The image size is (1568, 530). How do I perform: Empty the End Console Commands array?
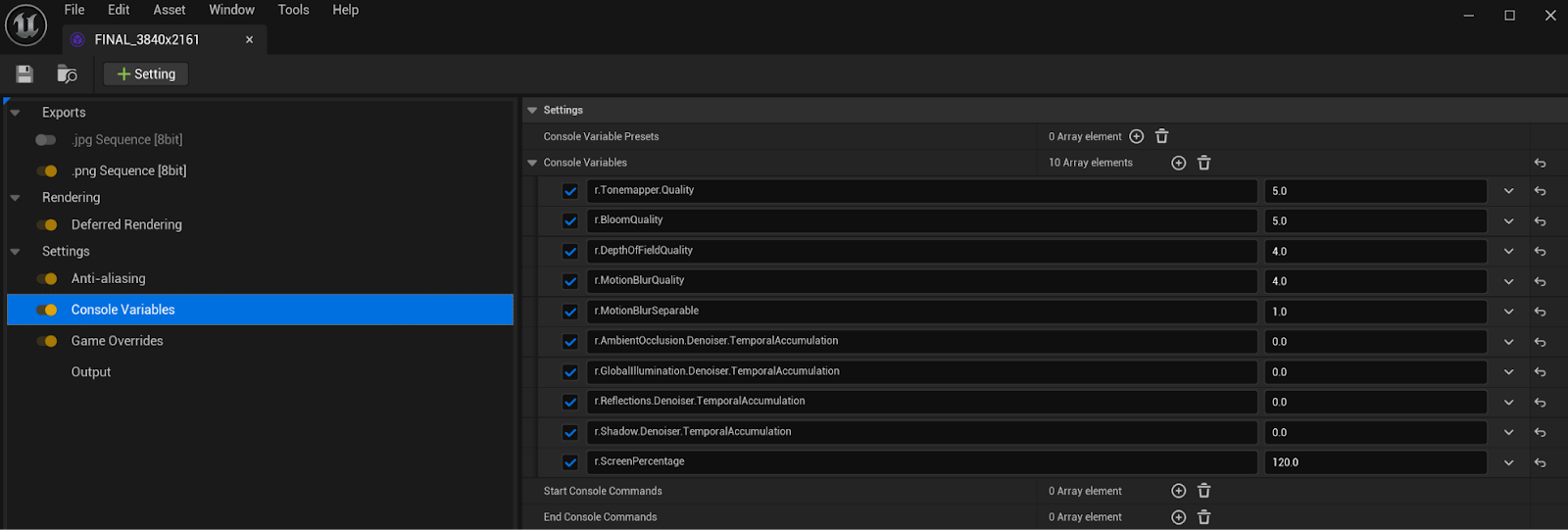click(x=1204, y=517)
